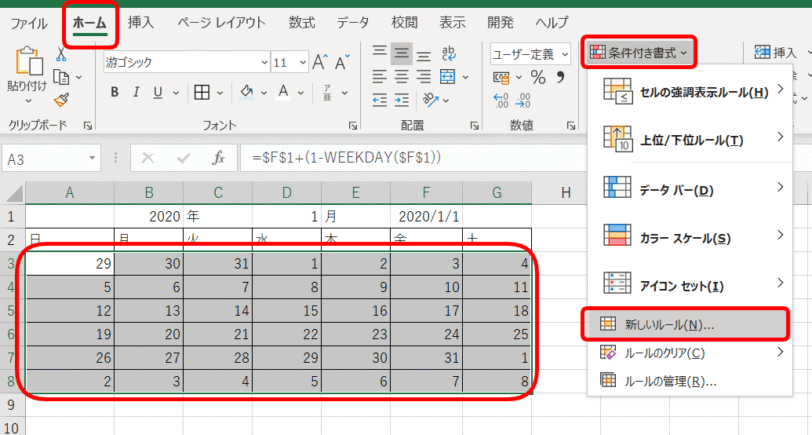This screenshot has height=435, width=812.
Task: Open カラー スケール submenu
Action: [690, 238]
